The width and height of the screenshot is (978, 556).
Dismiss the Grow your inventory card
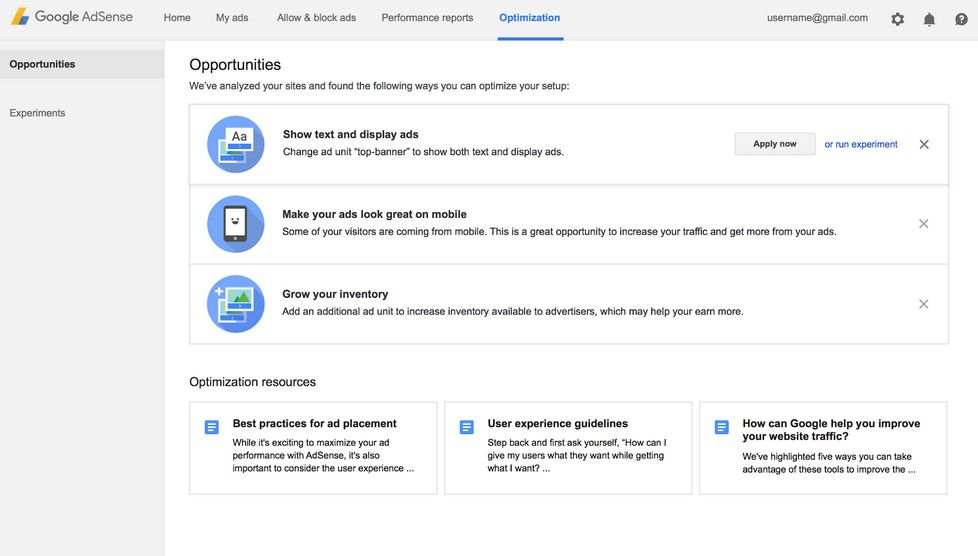tap(924, 304)
